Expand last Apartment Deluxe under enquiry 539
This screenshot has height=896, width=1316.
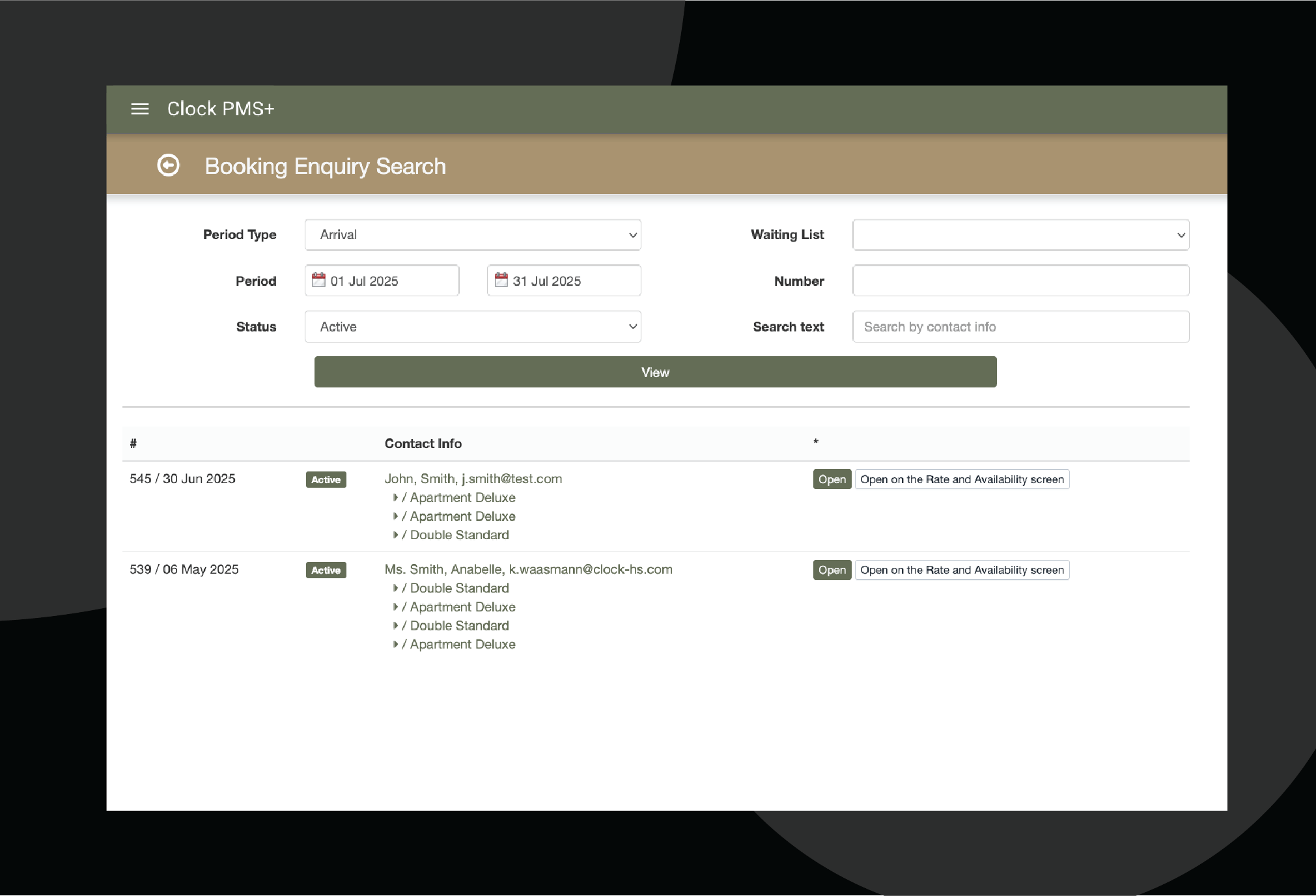[395, 644]
